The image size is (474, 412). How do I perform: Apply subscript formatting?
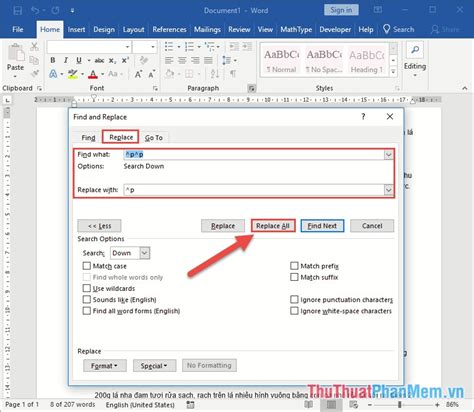[113, 60]
